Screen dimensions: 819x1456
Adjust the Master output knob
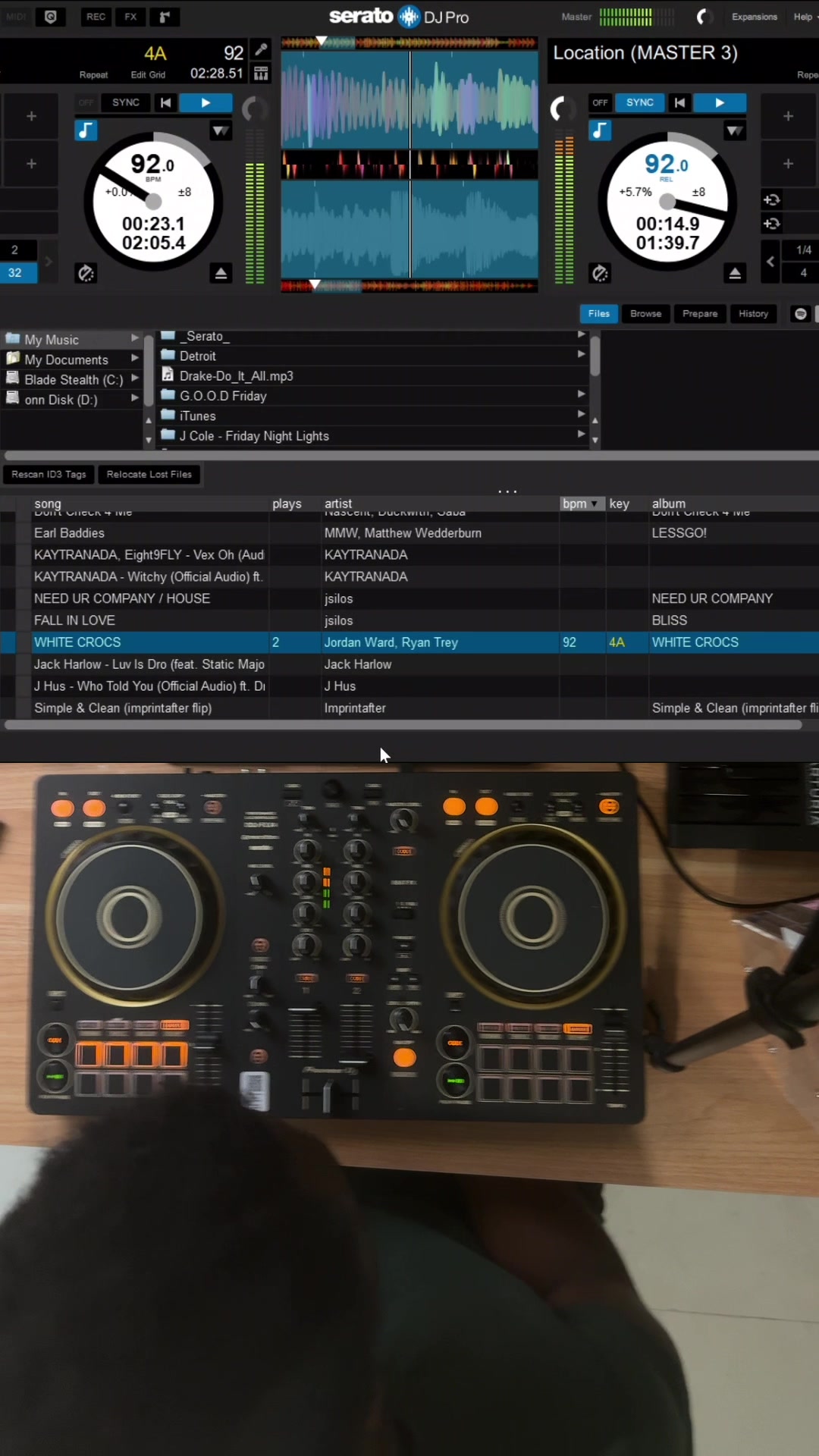click(704, 17)
